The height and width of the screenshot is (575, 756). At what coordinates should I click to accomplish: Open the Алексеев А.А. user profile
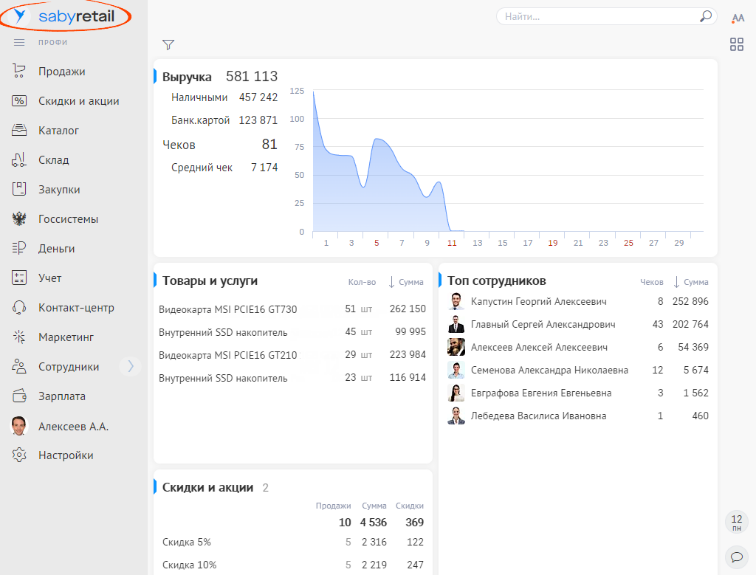pyautogui.click(x=73, y=426)
